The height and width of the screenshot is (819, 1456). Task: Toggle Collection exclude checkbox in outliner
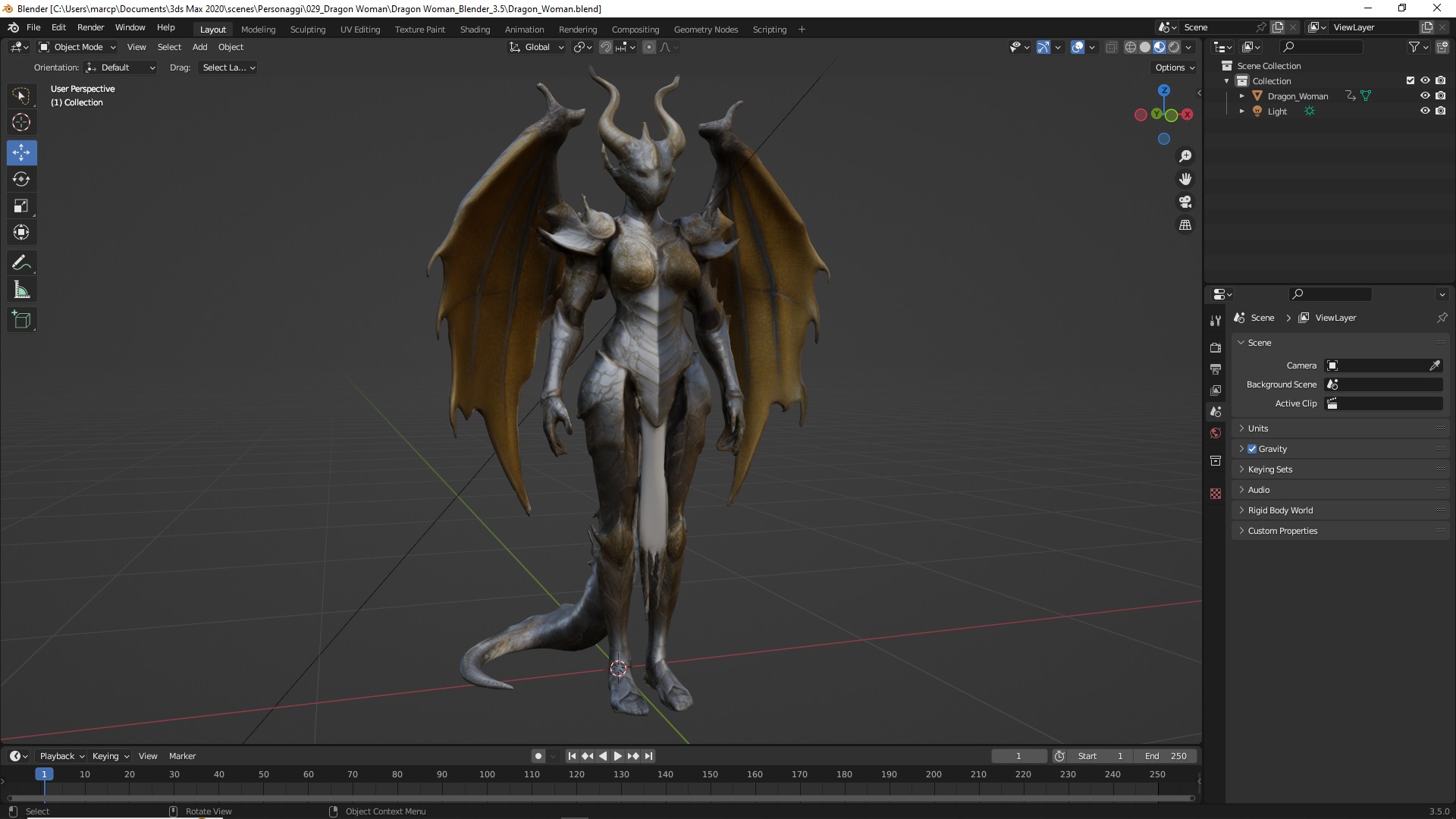(x=1410, y=80)
